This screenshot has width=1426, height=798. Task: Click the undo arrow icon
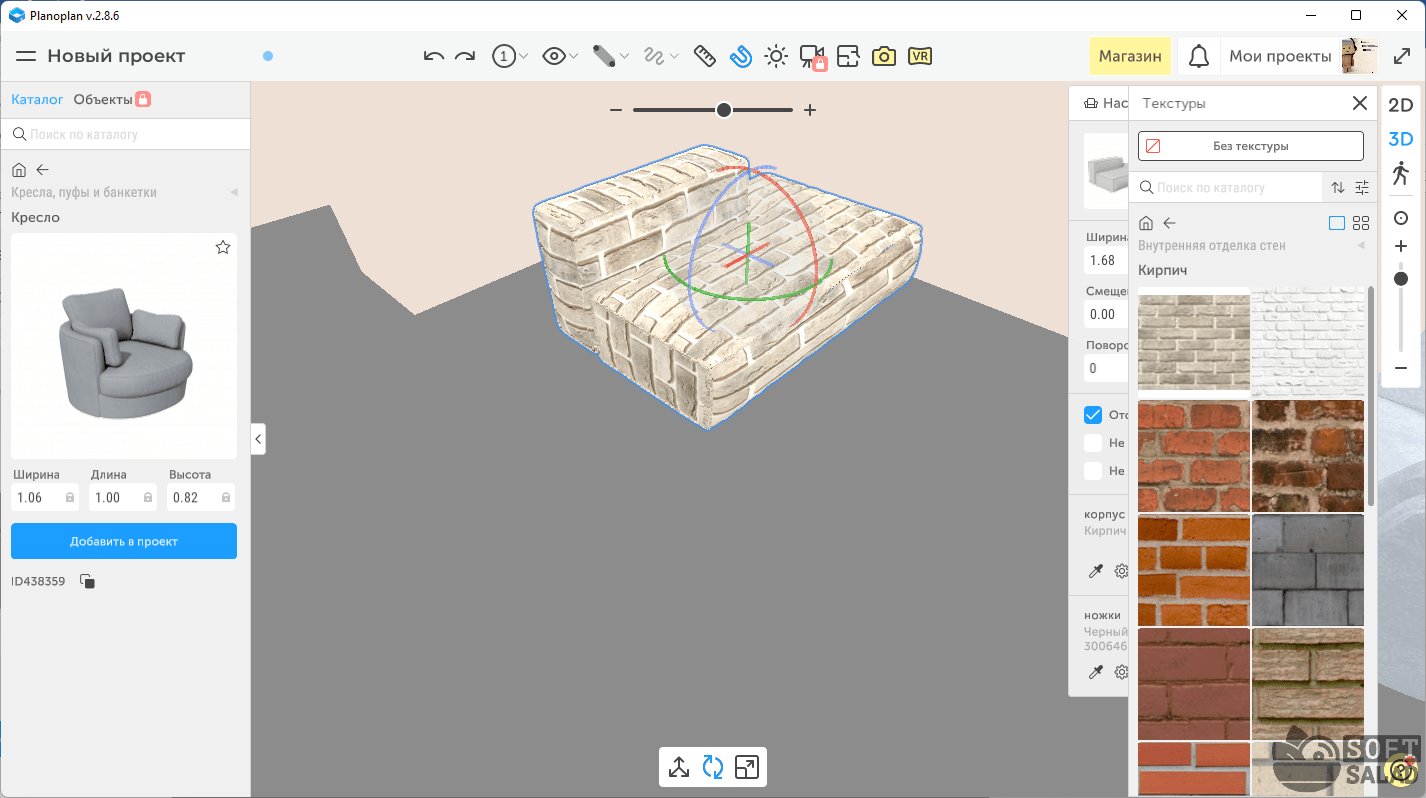click(x=433, y=57)
